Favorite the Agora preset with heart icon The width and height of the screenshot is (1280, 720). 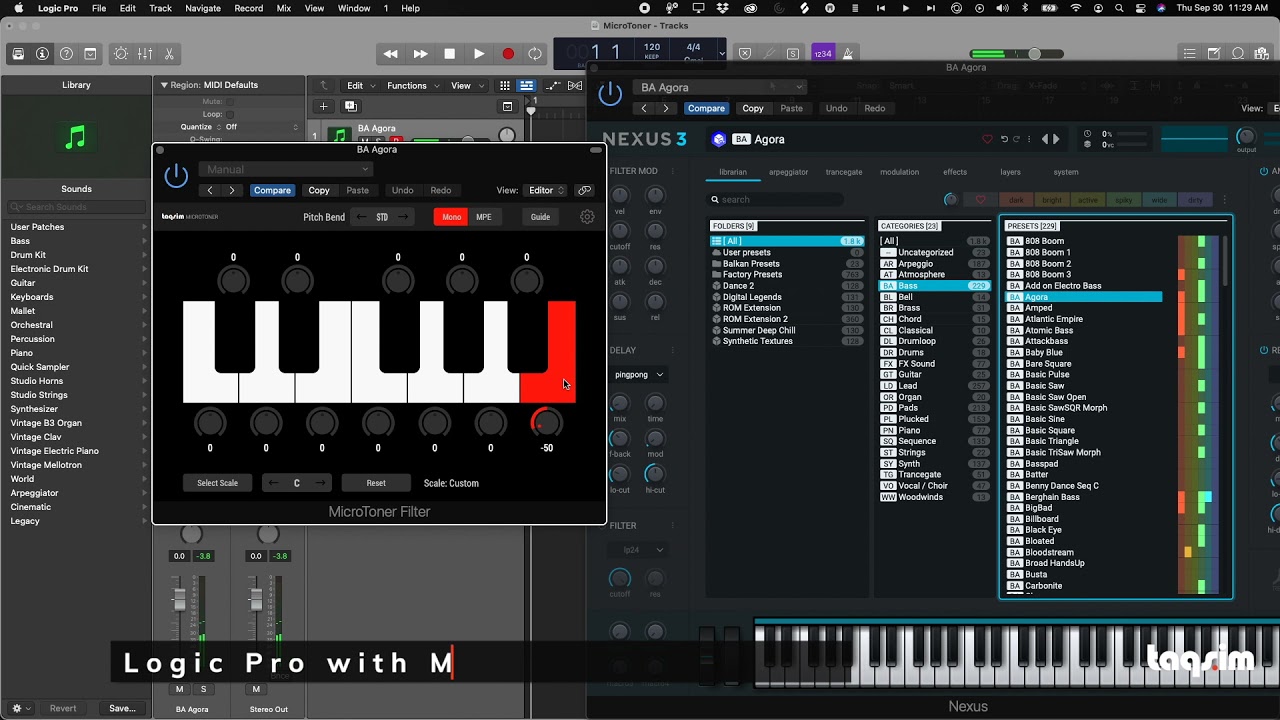[x=987, y=139]
